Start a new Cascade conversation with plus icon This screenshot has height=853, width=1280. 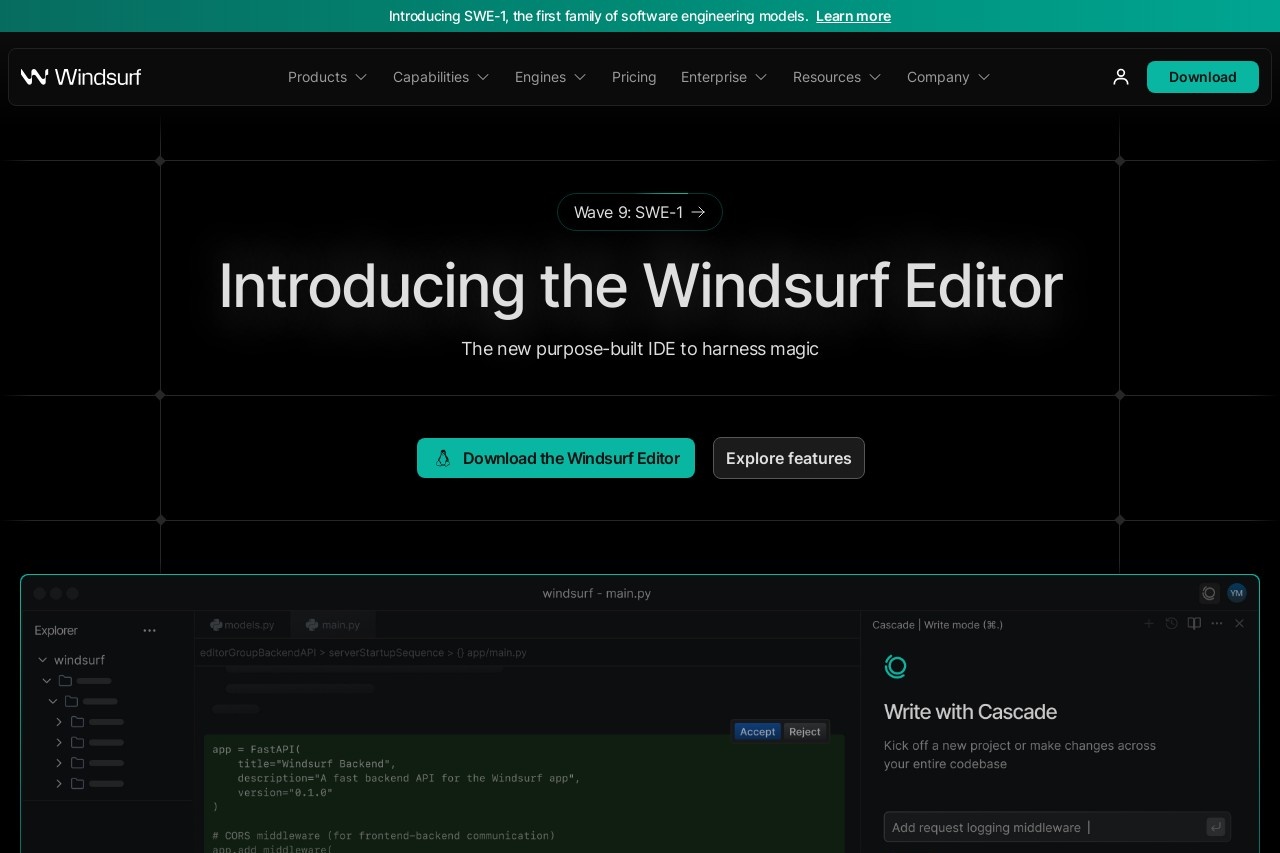click(1149, 624)
